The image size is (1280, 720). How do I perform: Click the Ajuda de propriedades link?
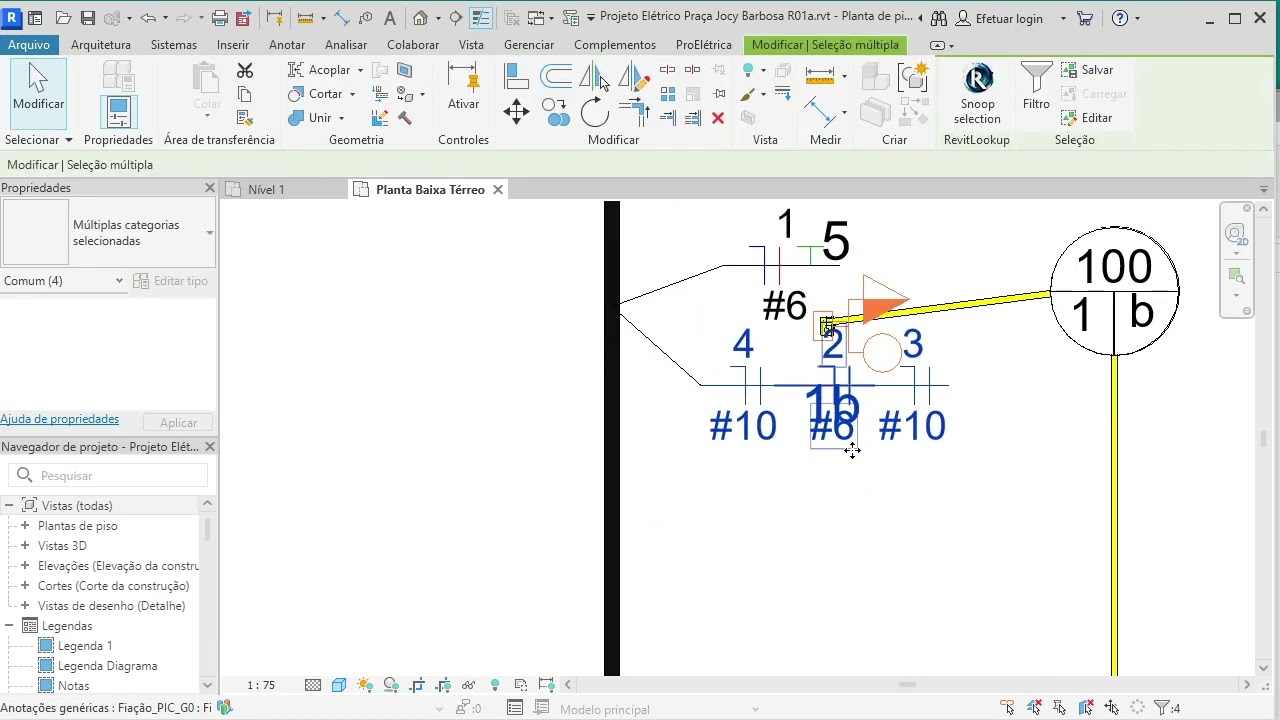click(60, 419)
